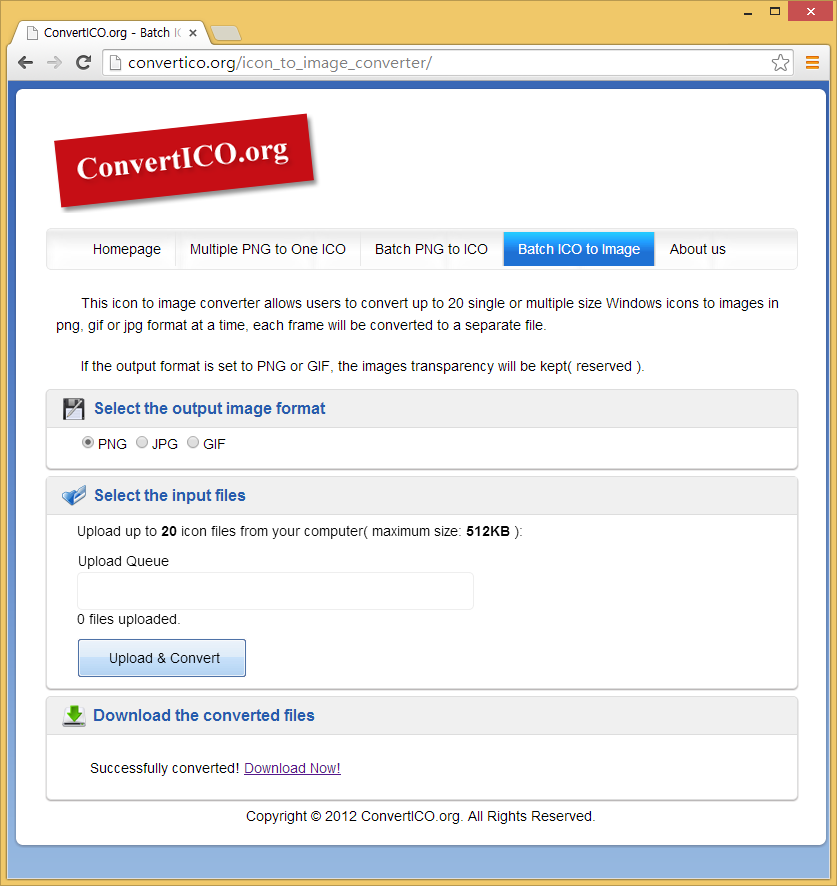Open the About us page

click(697, 249)
